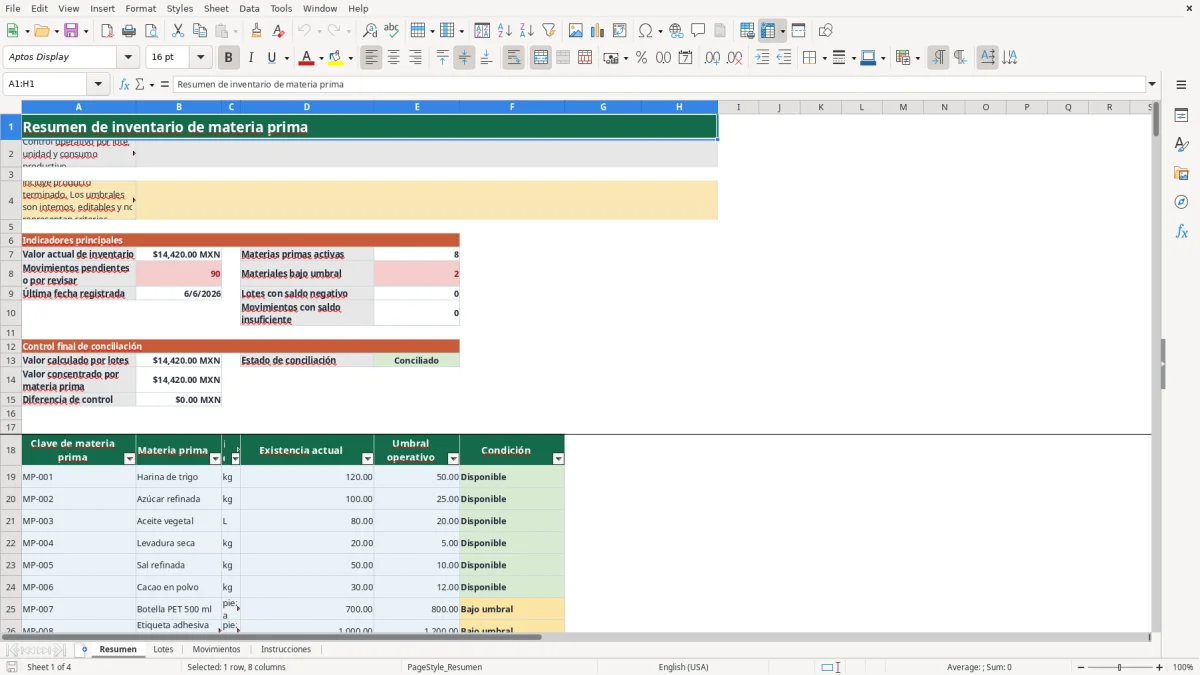Viewport: 1200px width, 675px height.
Task: Toggle Center Vertically alignment
Action: click(464, 58)
